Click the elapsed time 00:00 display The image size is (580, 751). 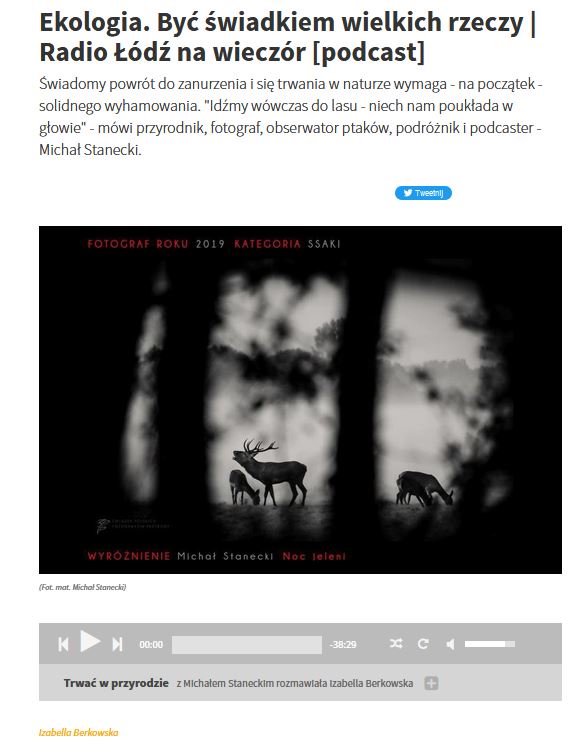coord(151,645)
